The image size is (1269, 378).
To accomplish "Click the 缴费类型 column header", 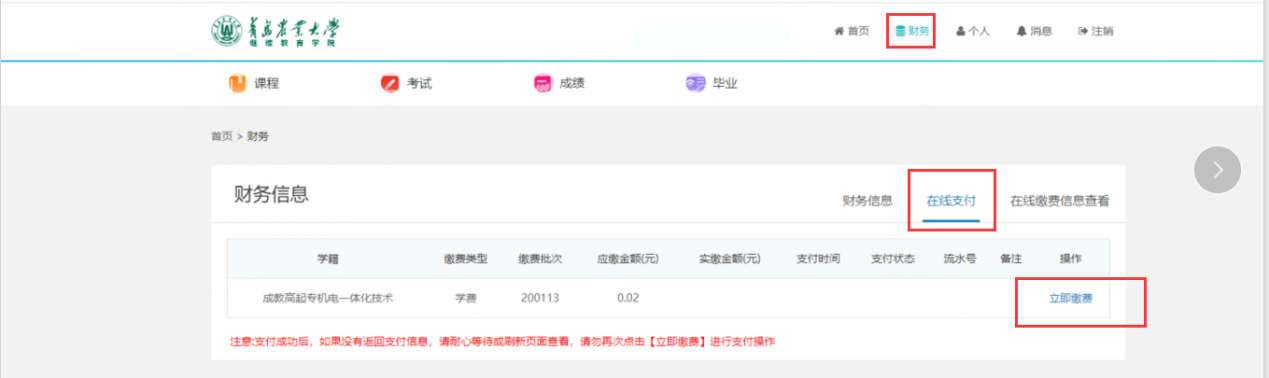I will click(465, 259).
